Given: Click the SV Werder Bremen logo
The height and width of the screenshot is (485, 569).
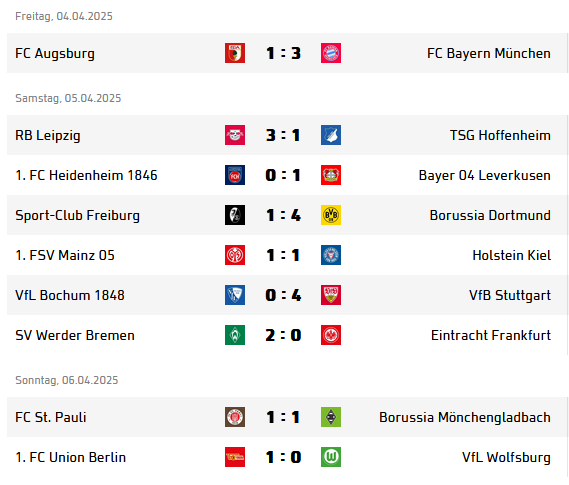Looking at the screenshot, I should click(235, 334).
